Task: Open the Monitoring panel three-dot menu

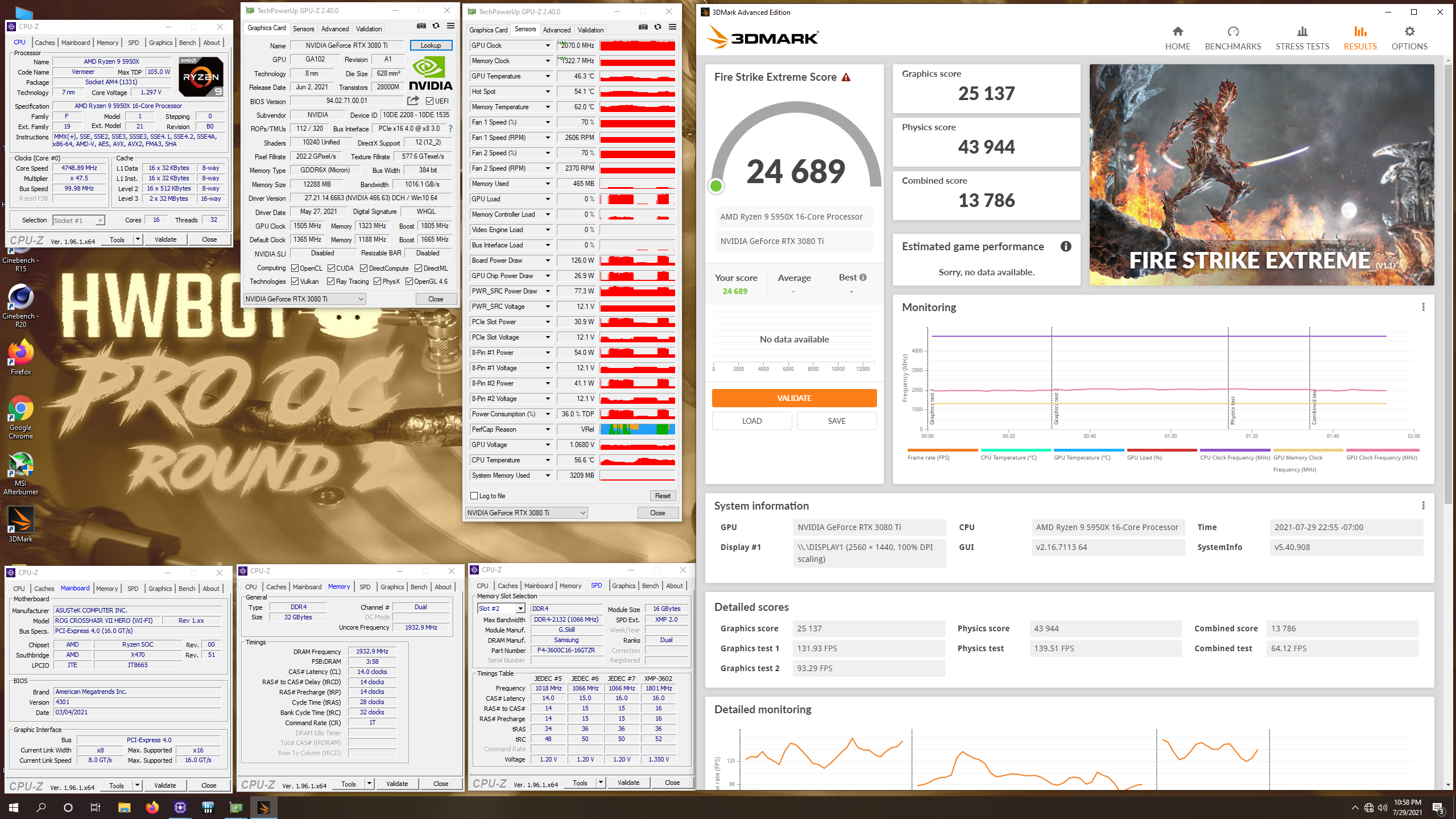Action: (x=1423, y=307)
